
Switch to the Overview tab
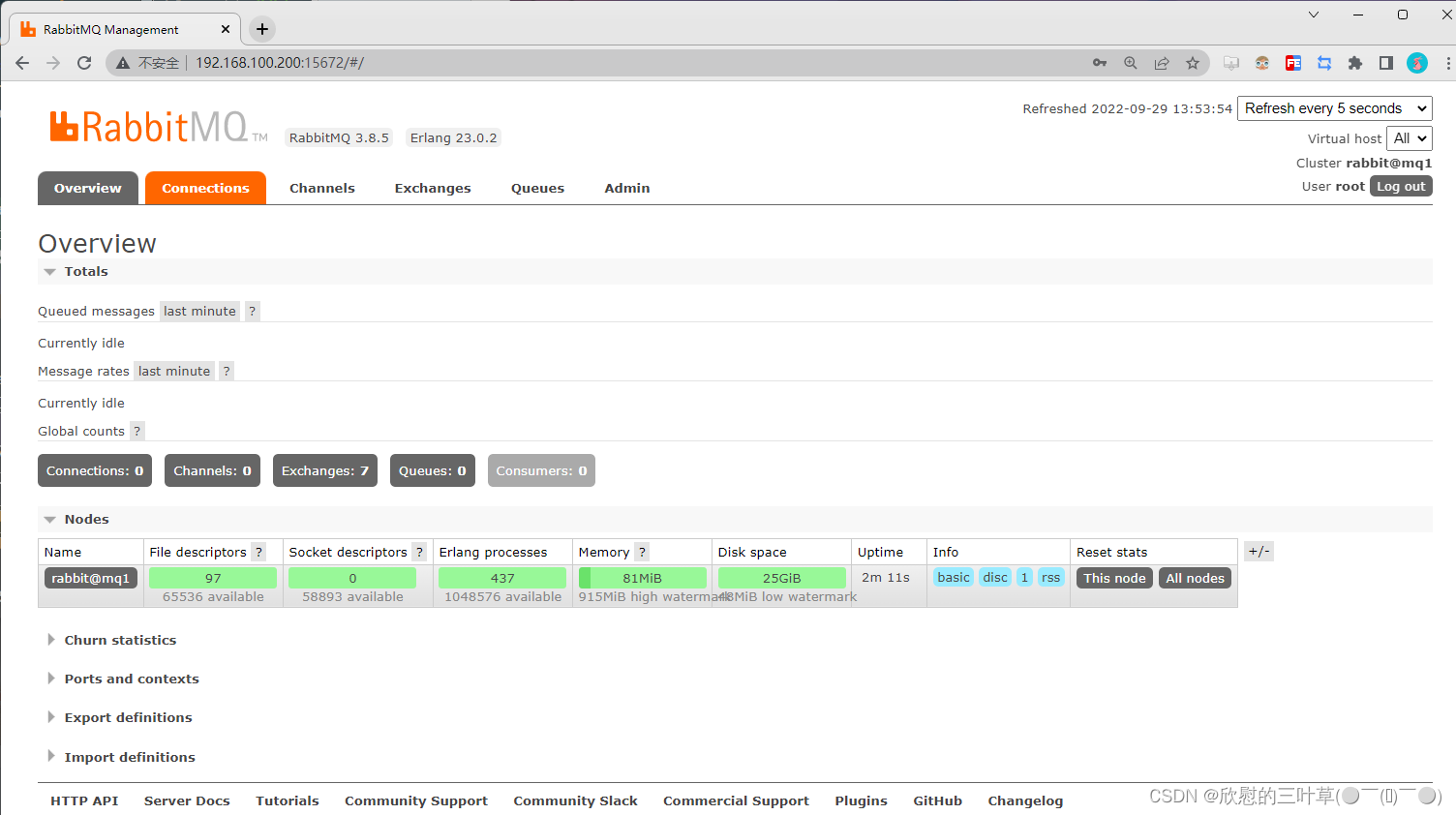pyautogui.click(x=88, y=189)
